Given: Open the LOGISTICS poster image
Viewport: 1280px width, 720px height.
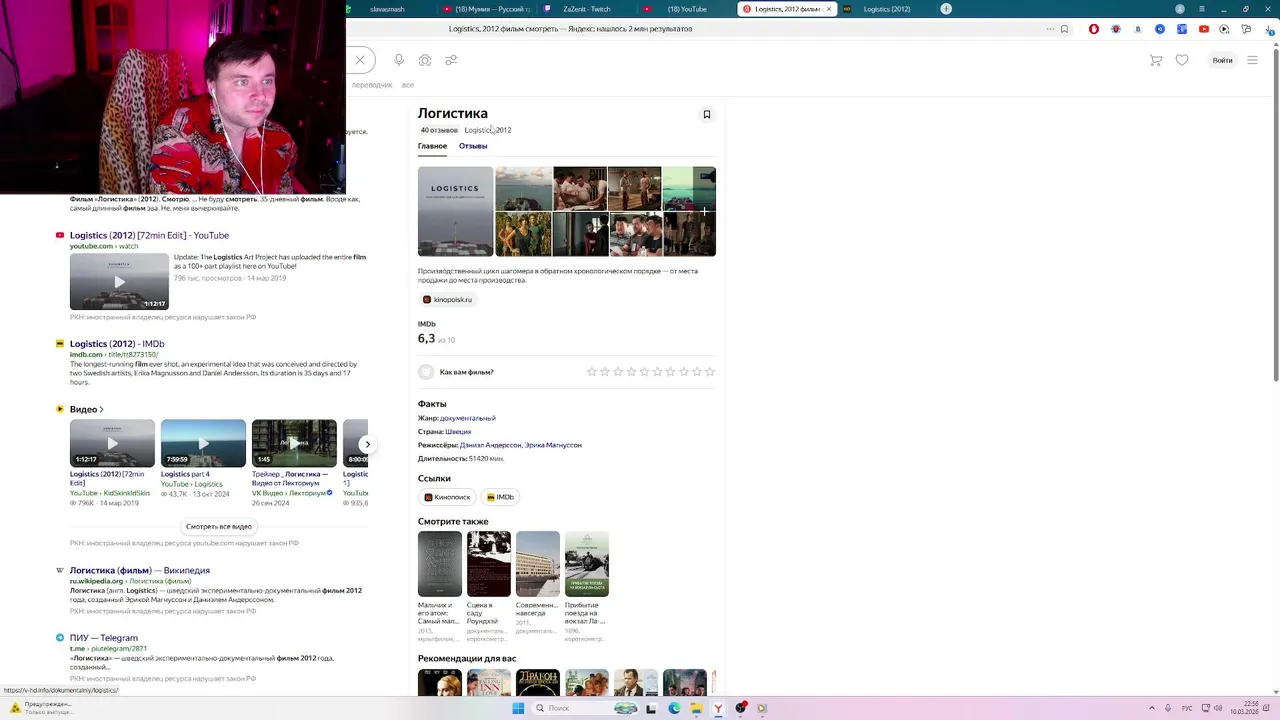Looking at the screenshot, I should click(455, 211).
